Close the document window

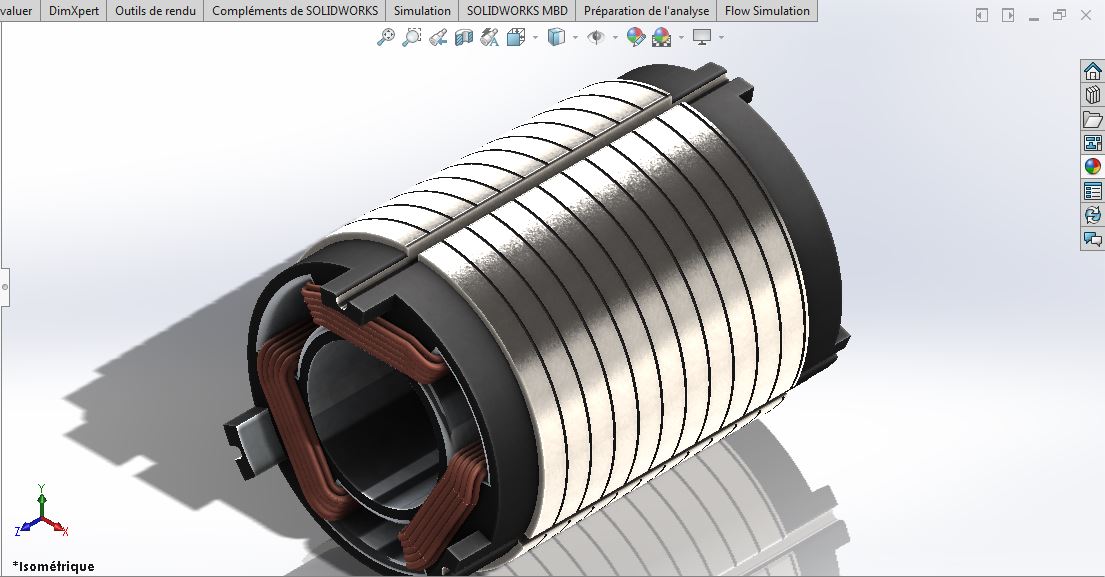point(1086,15)
